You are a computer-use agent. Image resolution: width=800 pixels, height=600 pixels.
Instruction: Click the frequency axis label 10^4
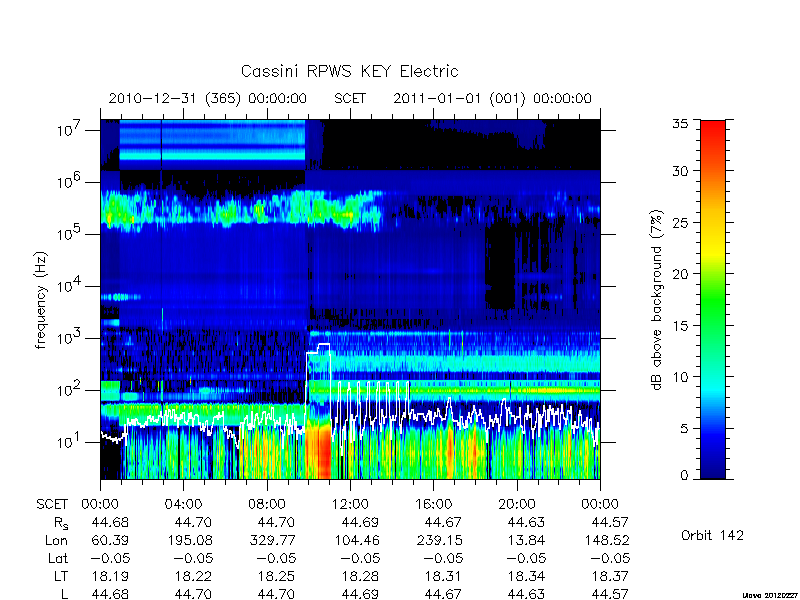pos(70,286)
